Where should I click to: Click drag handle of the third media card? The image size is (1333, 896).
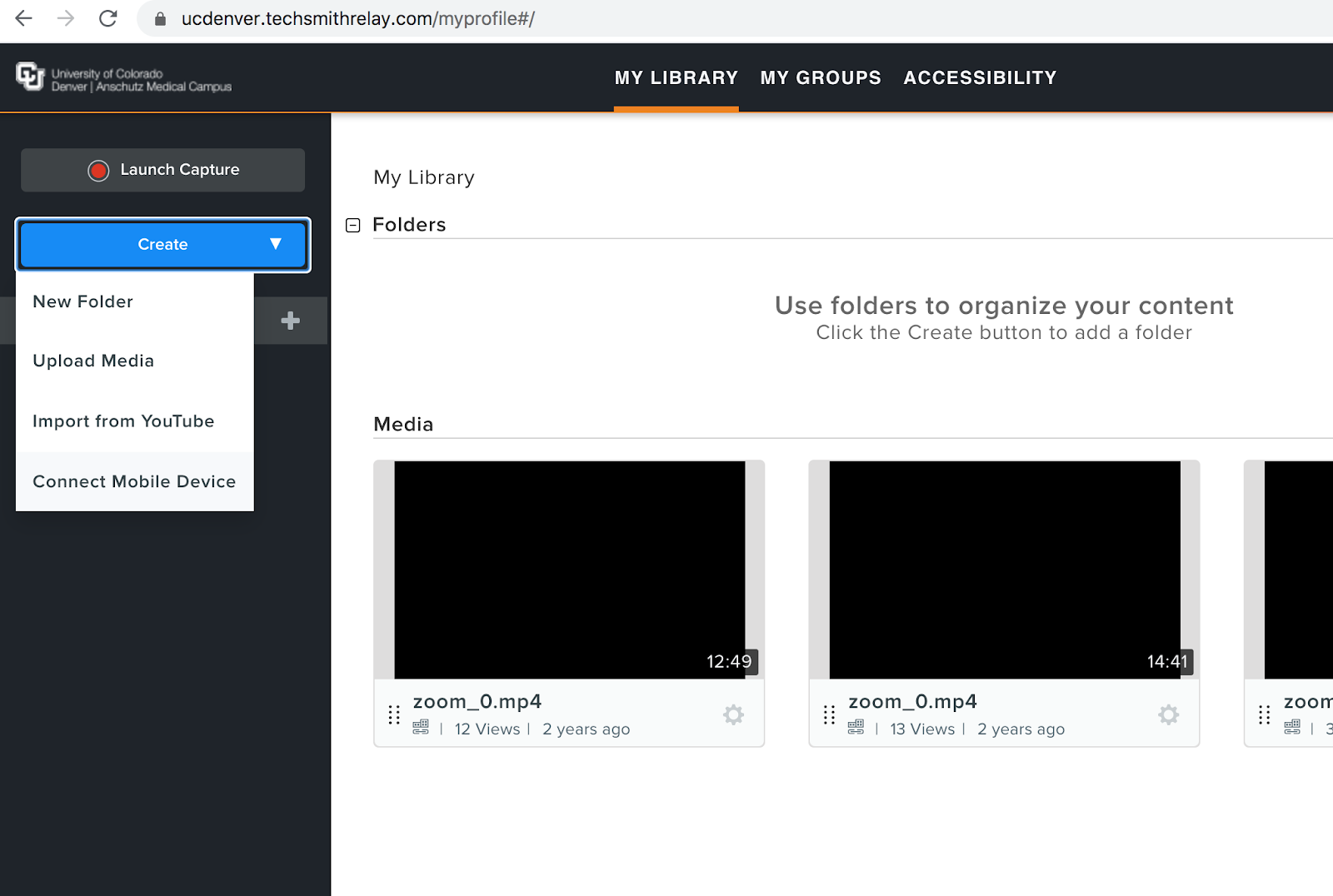coord(1265,714)
